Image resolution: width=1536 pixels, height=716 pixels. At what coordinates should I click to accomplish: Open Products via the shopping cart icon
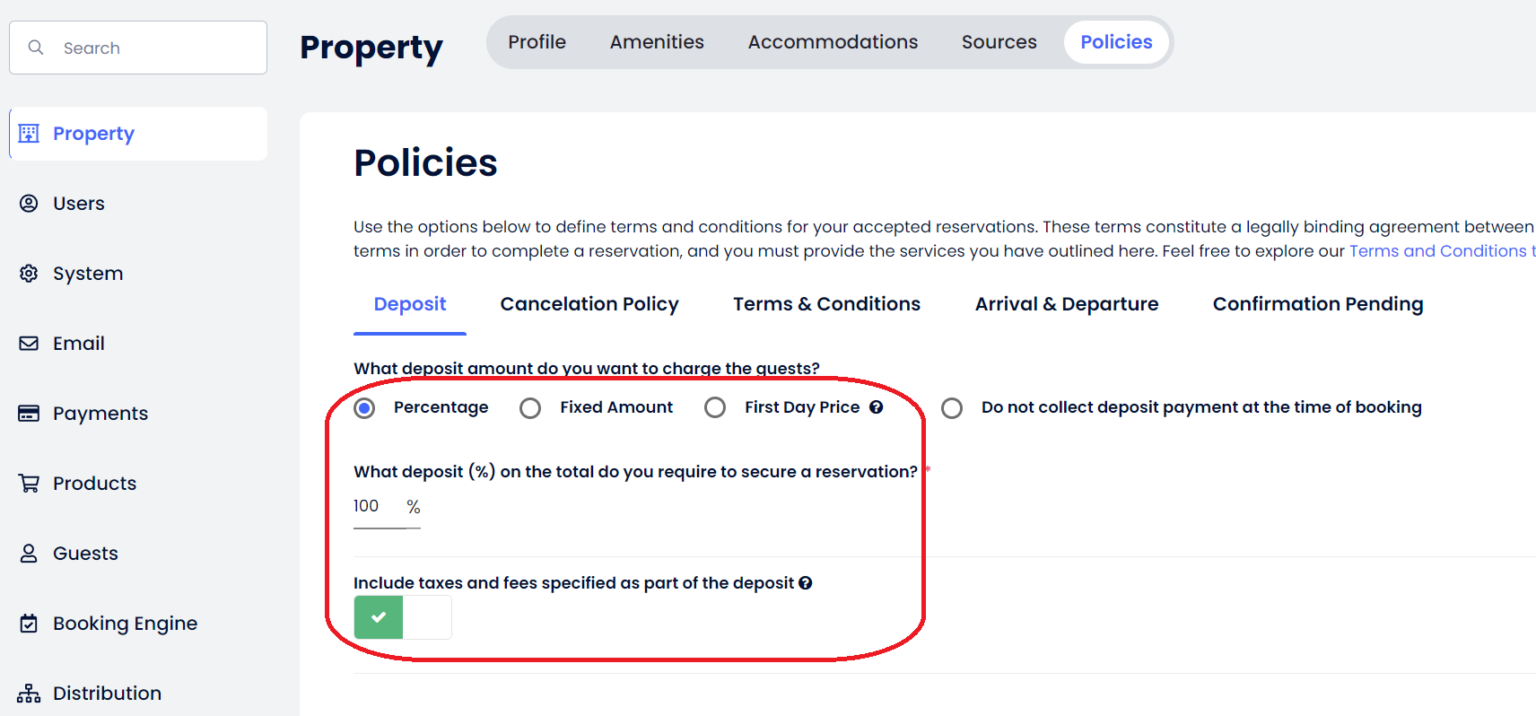29,483
